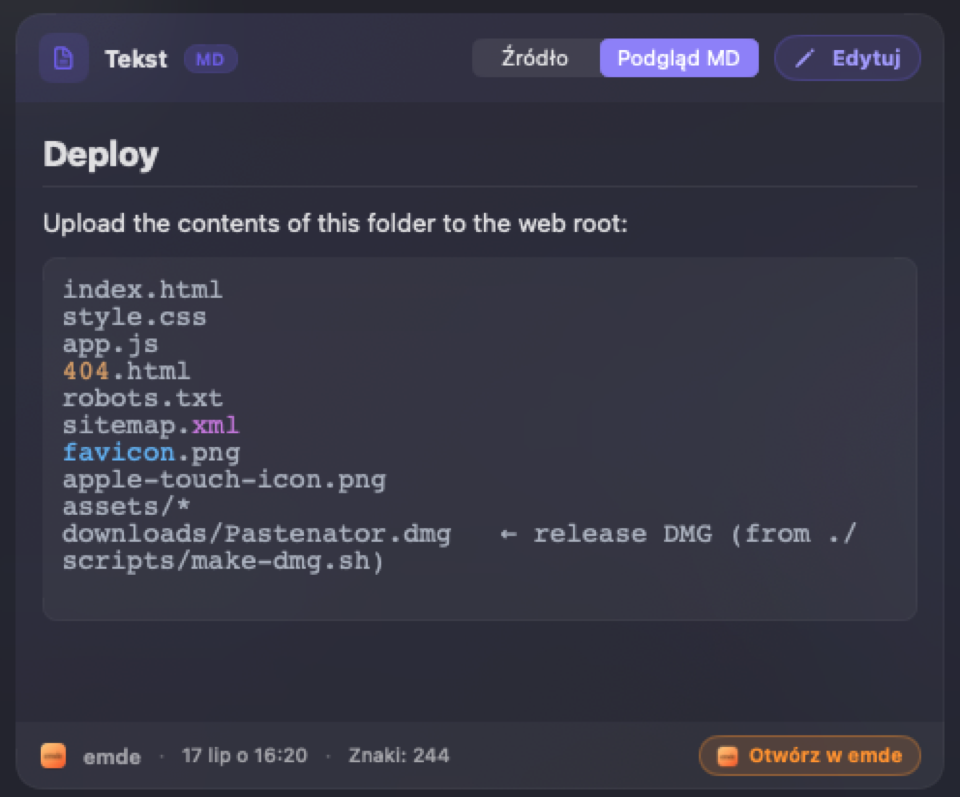Click the Edytuj button
Viewport: 960px width, 797px height.
pyautogui.click(x=847, y=58)
